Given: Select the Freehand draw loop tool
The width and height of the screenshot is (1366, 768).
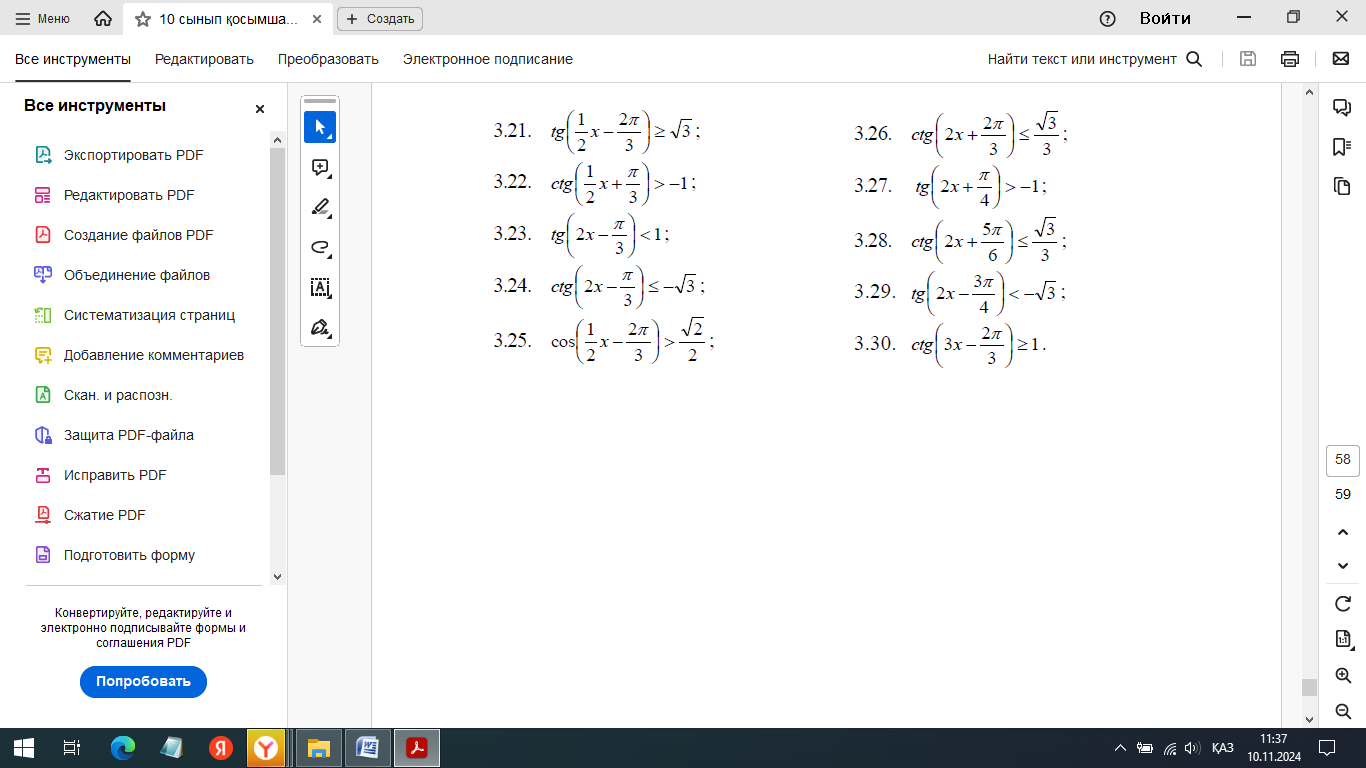Looking at the screenshot, I should click(x=320, y=247).
